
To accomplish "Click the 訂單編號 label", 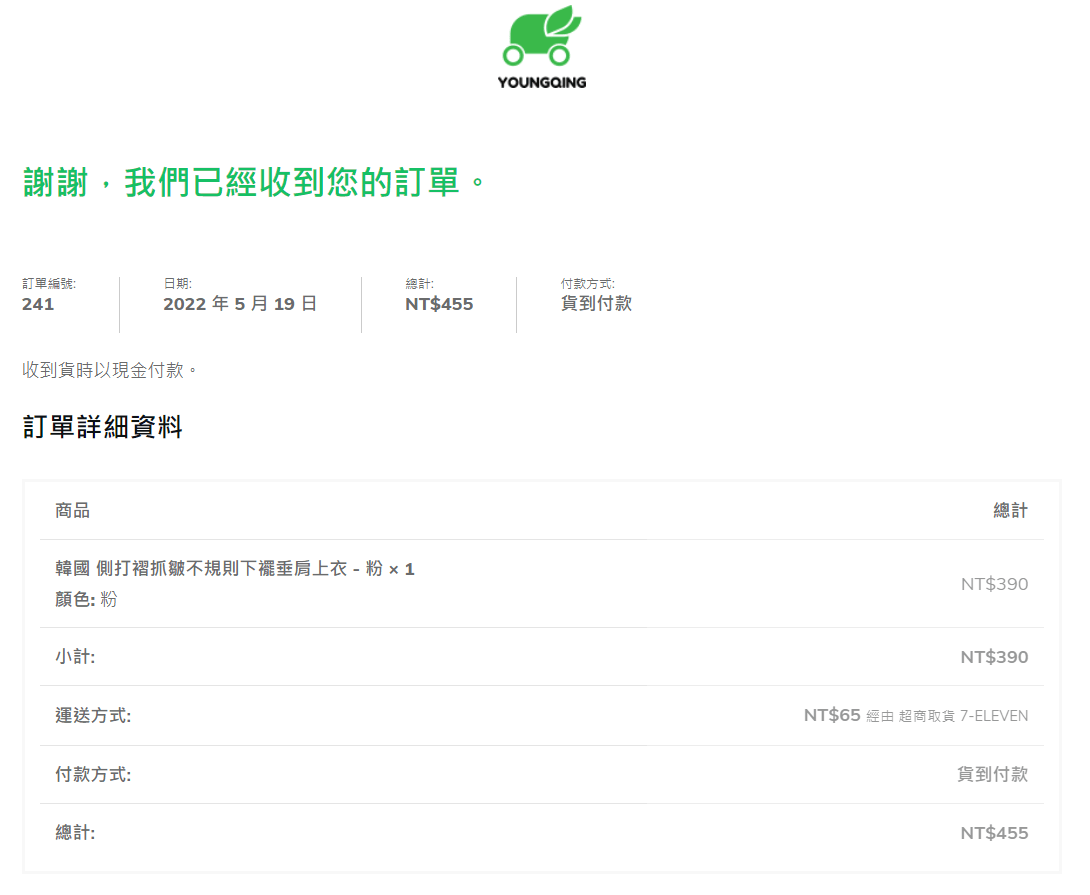I will coord(49,284).
